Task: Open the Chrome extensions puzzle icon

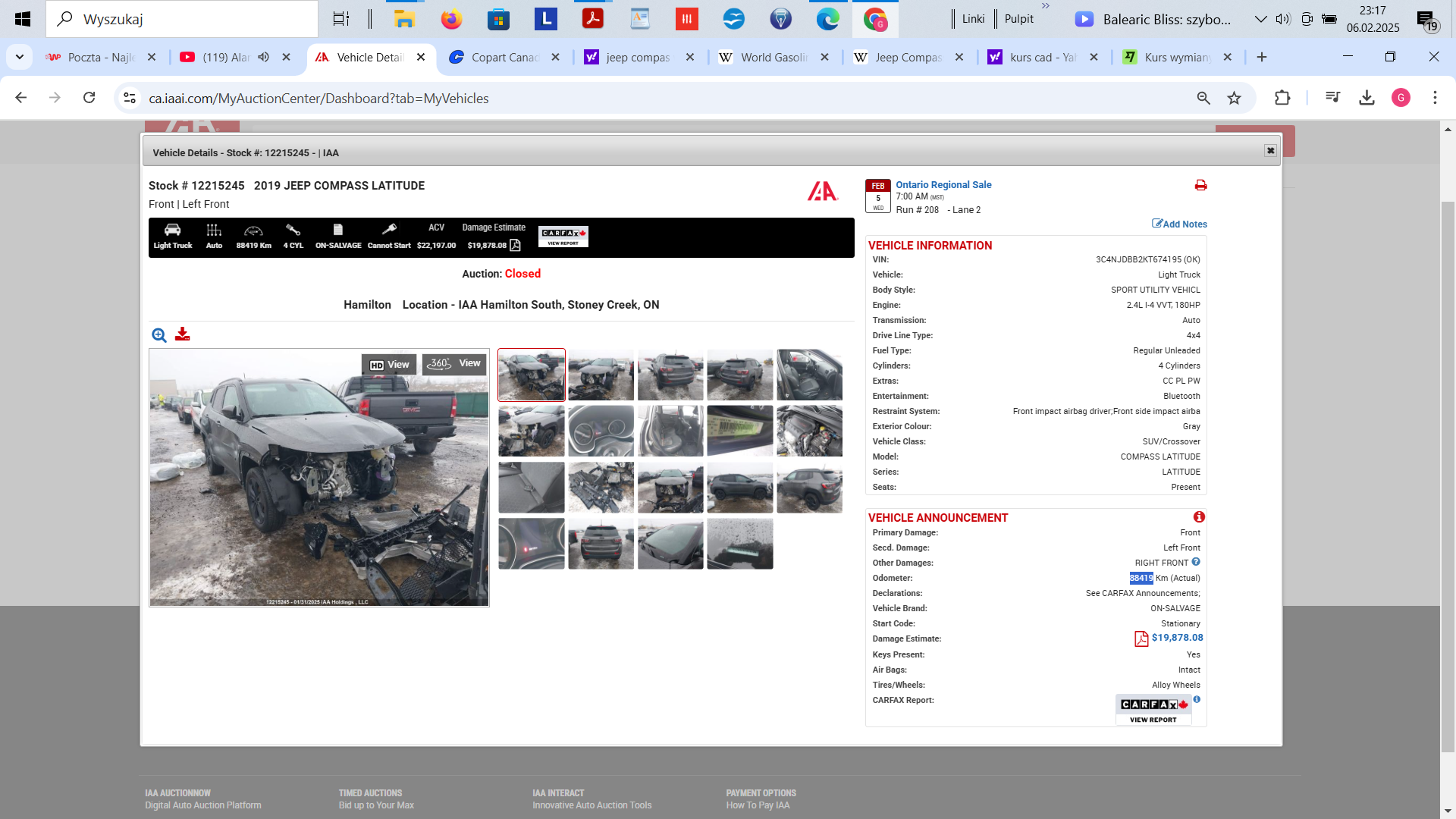Action: click(x=1282, y=98)
